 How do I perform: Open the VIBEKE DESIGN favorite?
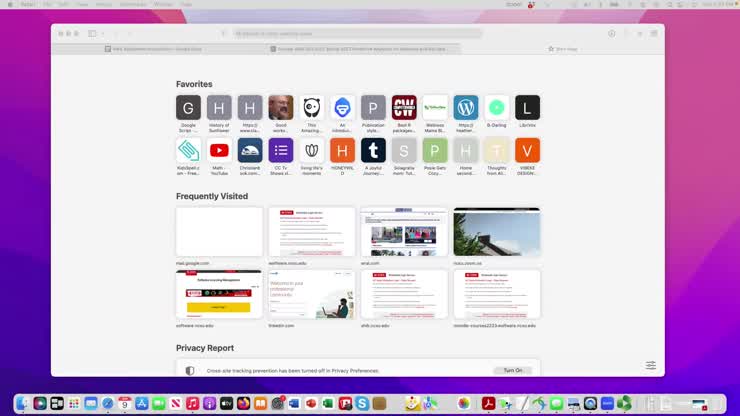coord(527,150)
